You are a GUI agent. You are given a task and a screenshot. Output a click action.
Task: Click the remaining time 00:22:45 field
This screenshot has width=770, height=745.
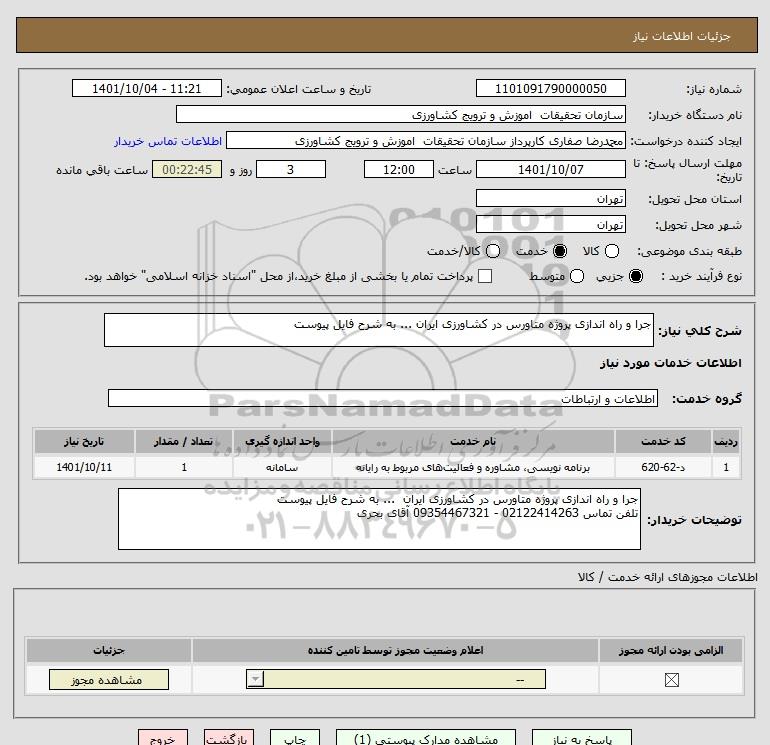[x=187, y=169]
